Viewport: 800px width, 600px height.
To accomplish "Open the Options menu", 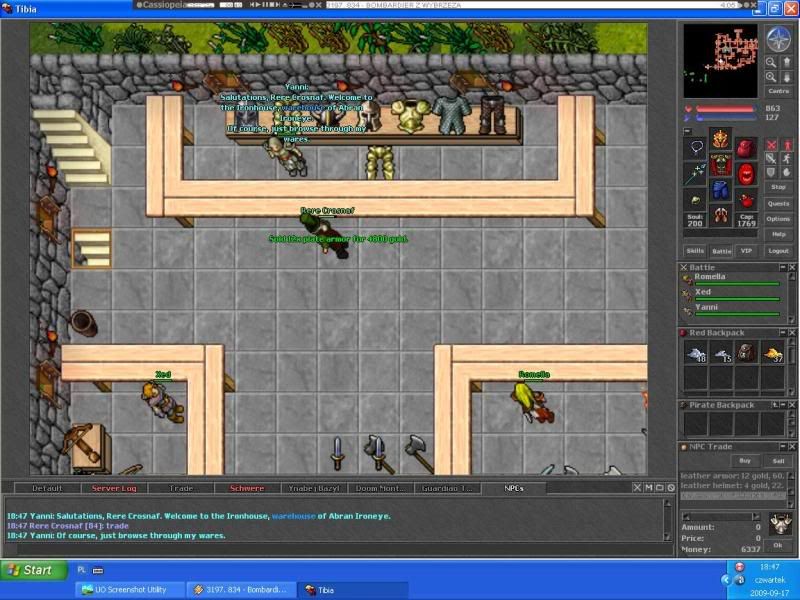I will 779,219.
